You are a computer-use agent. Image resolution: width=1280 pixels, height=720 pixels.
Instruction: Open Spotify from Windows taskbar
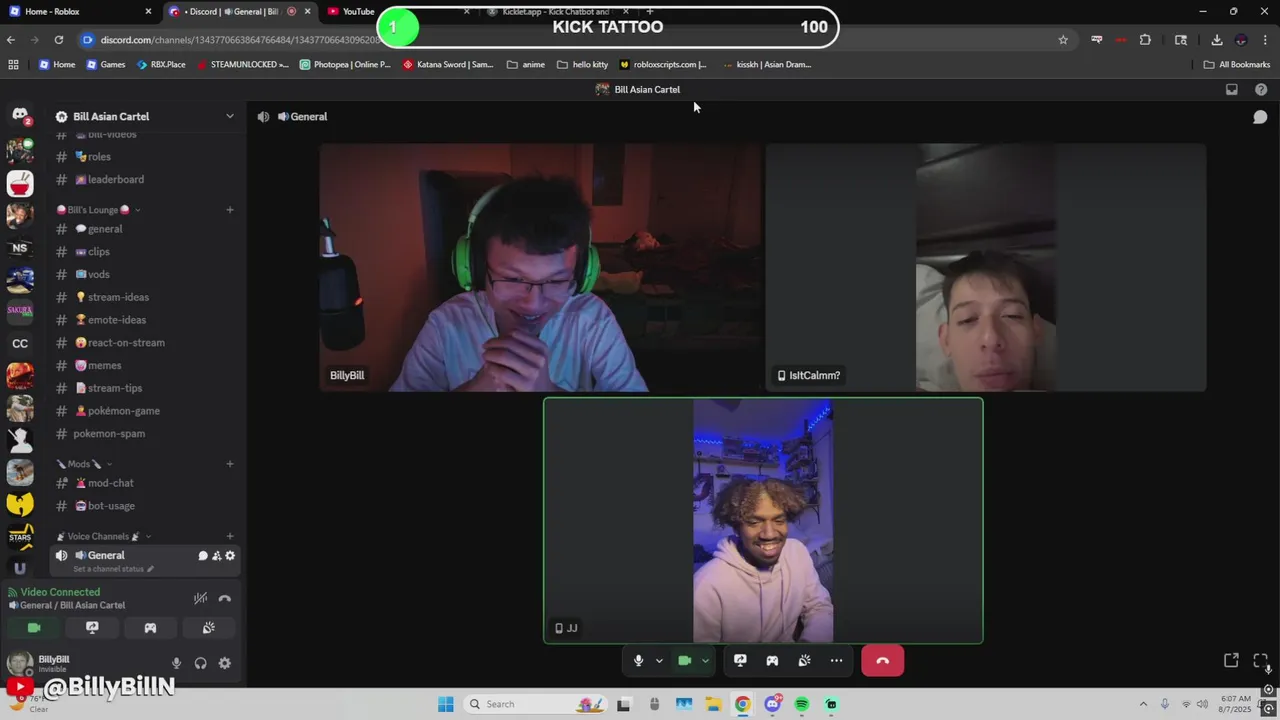[x=802, y=705]
